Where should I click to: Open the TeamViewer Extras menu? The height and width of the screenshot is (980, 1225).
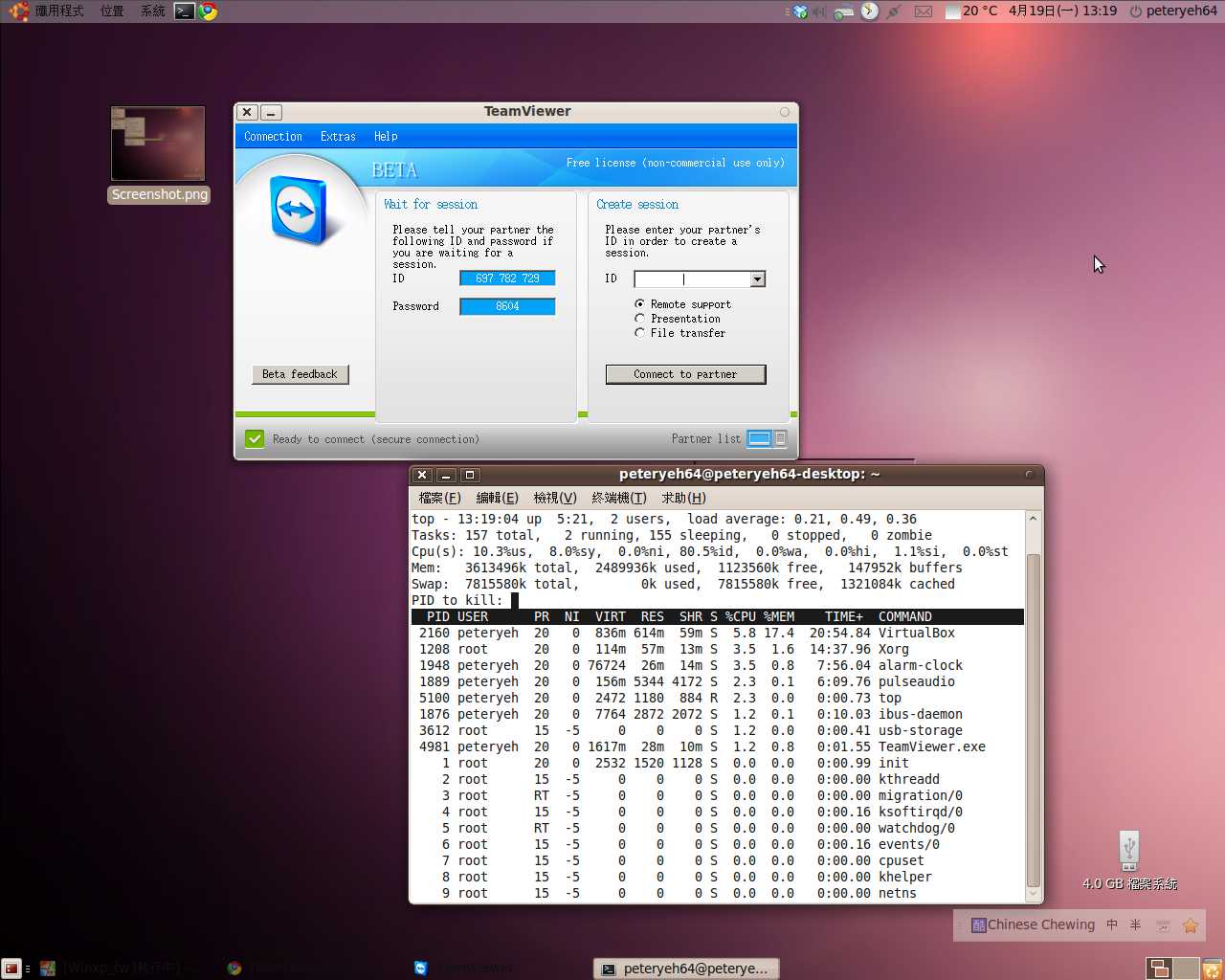tap(338, 137)
